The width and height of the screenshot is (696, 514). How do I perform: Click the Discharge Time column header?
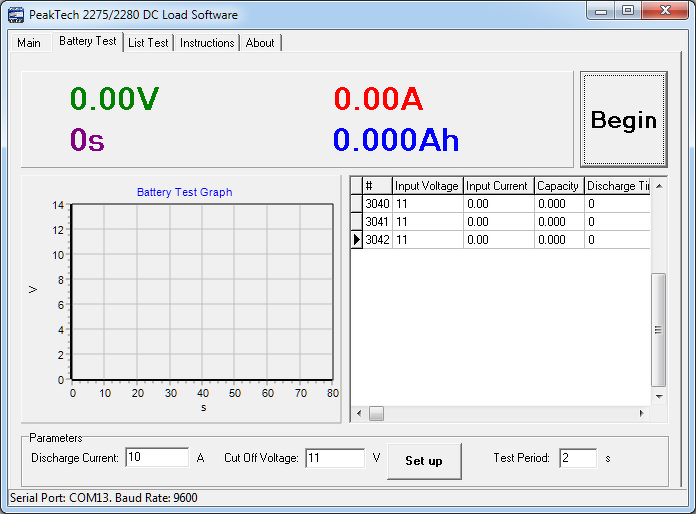[617, 186]
